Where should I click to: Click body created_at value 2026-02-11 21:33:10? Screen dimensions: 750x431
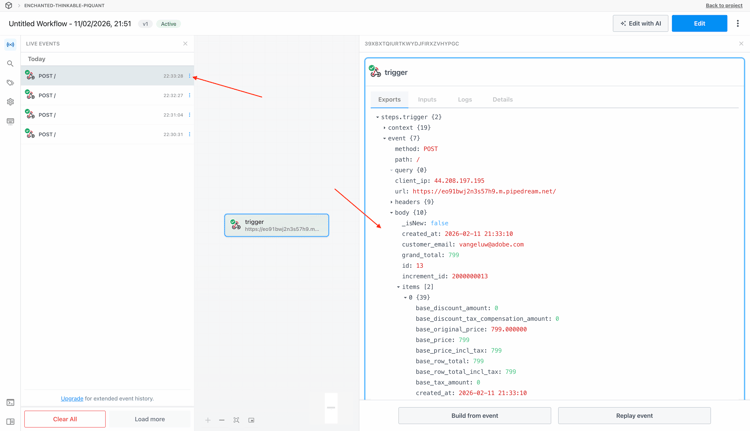479,234
